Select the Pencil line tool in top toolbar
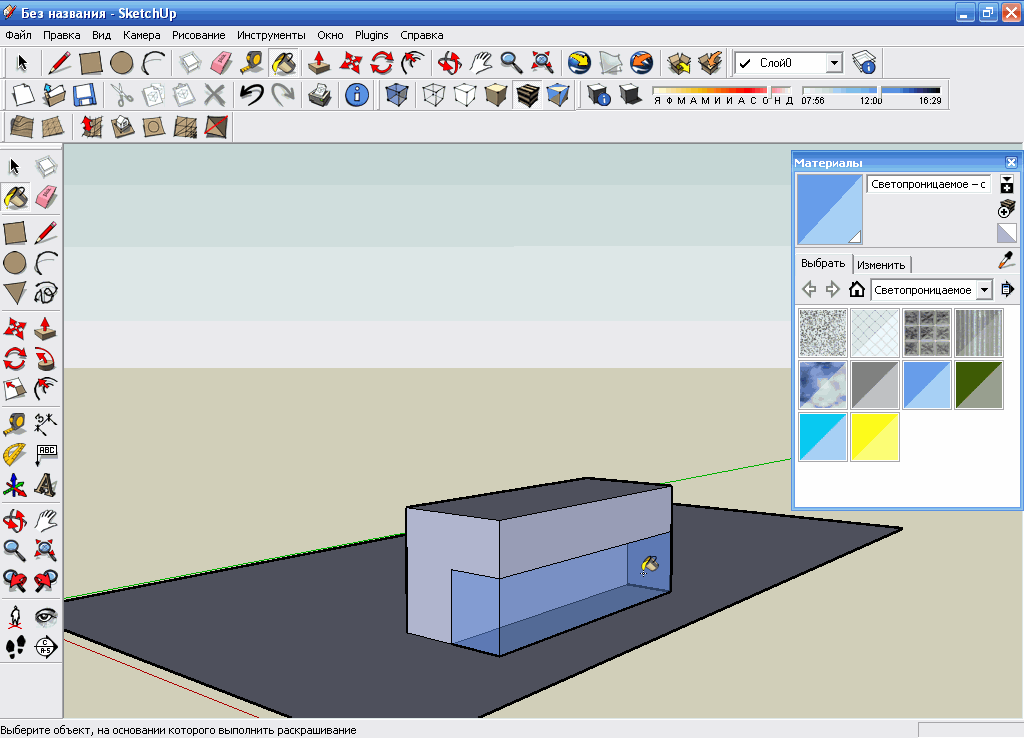 59,63
